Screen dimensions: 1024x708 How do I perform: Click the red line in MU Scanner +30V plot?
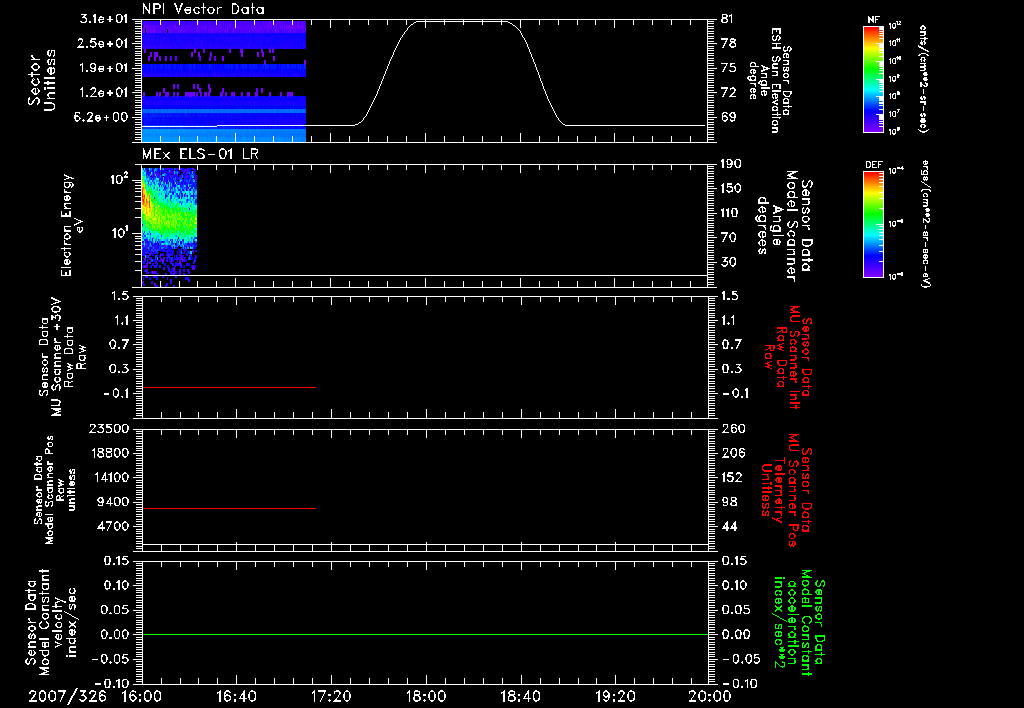(229, 388)
